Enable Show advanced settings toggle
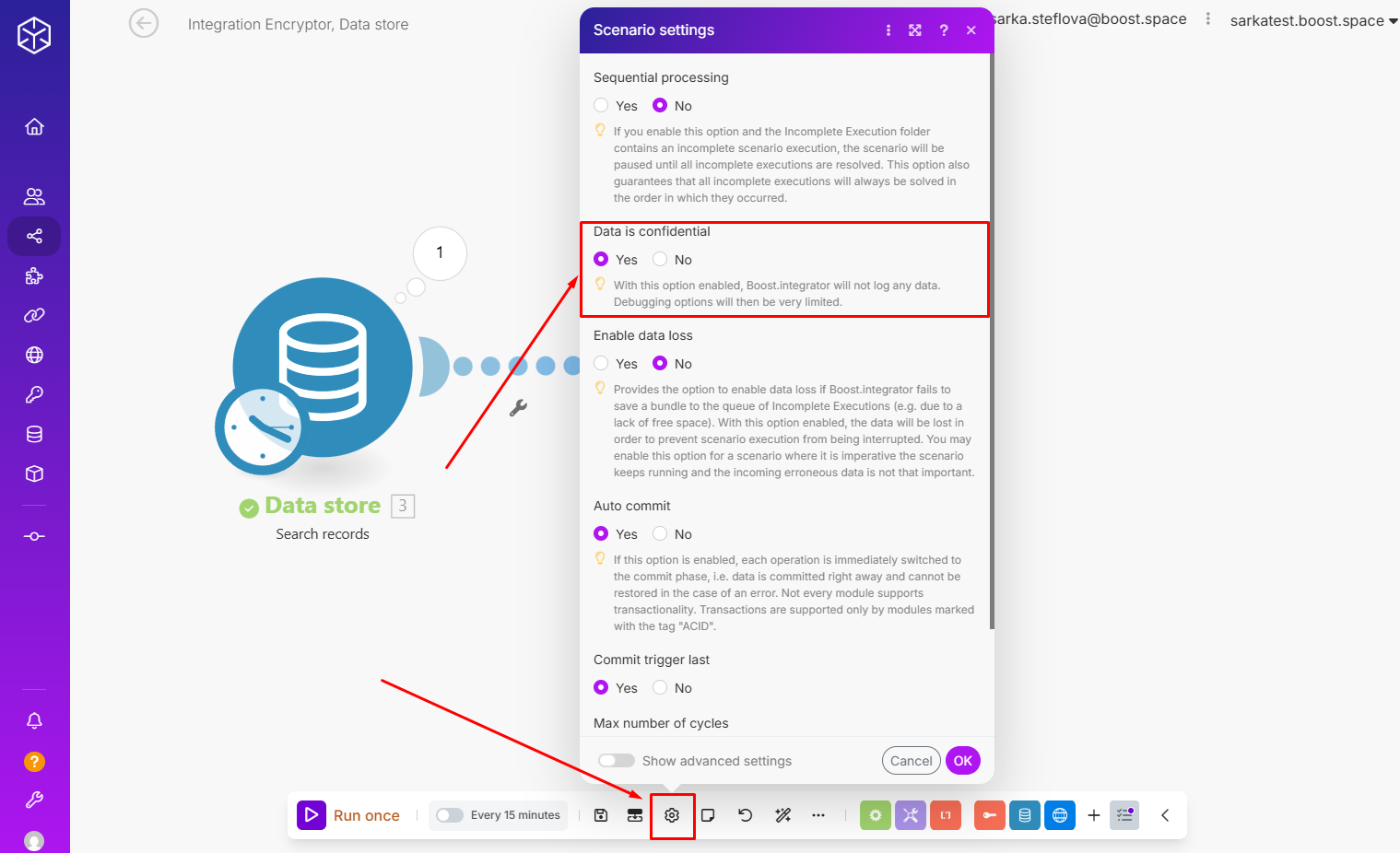The image size is (1400, 853). coord(617,761)
